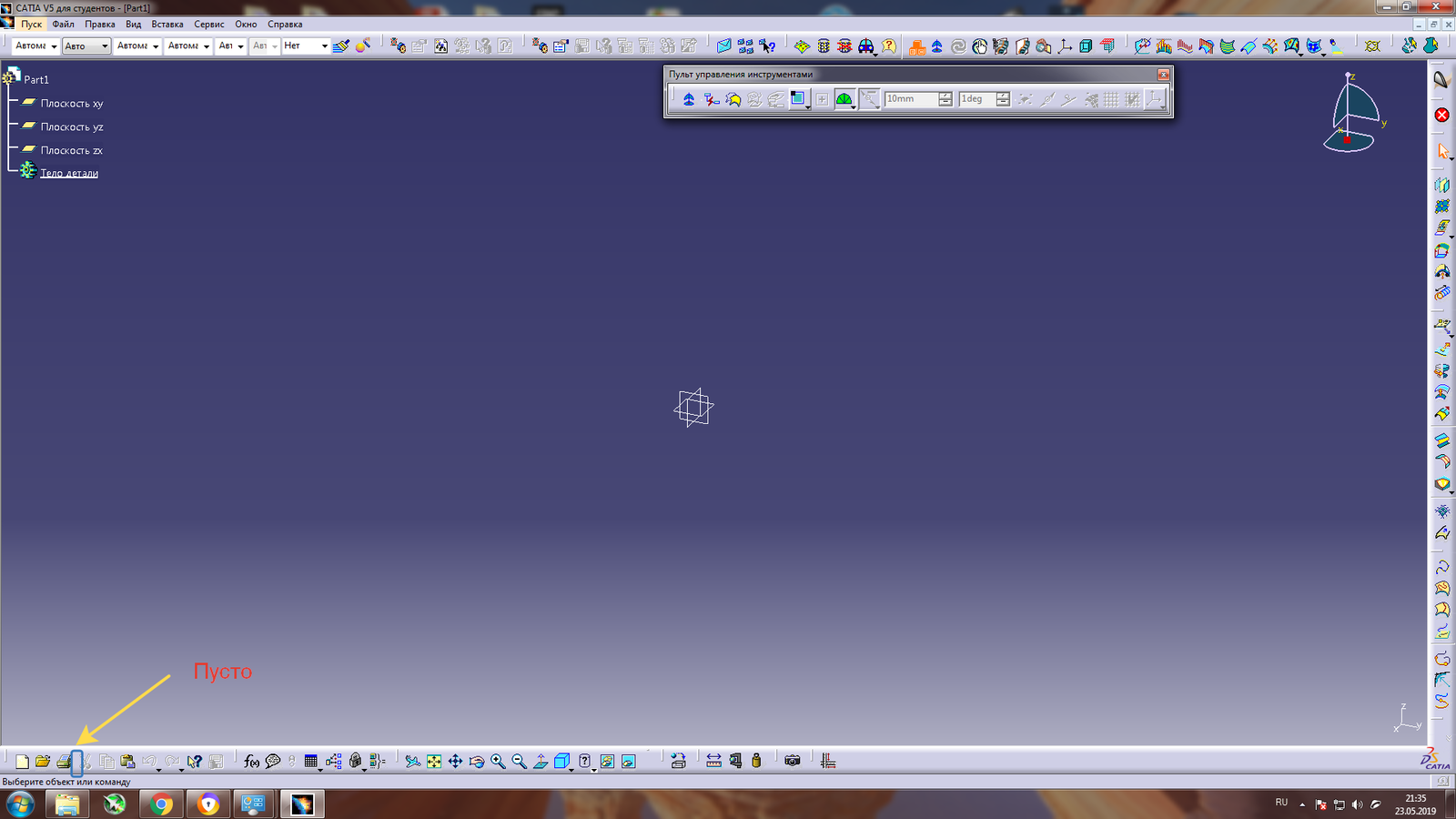1456x819 pixels.
Task: Click the Zoom Out magnifier icon
Action: tap(519, 762)
